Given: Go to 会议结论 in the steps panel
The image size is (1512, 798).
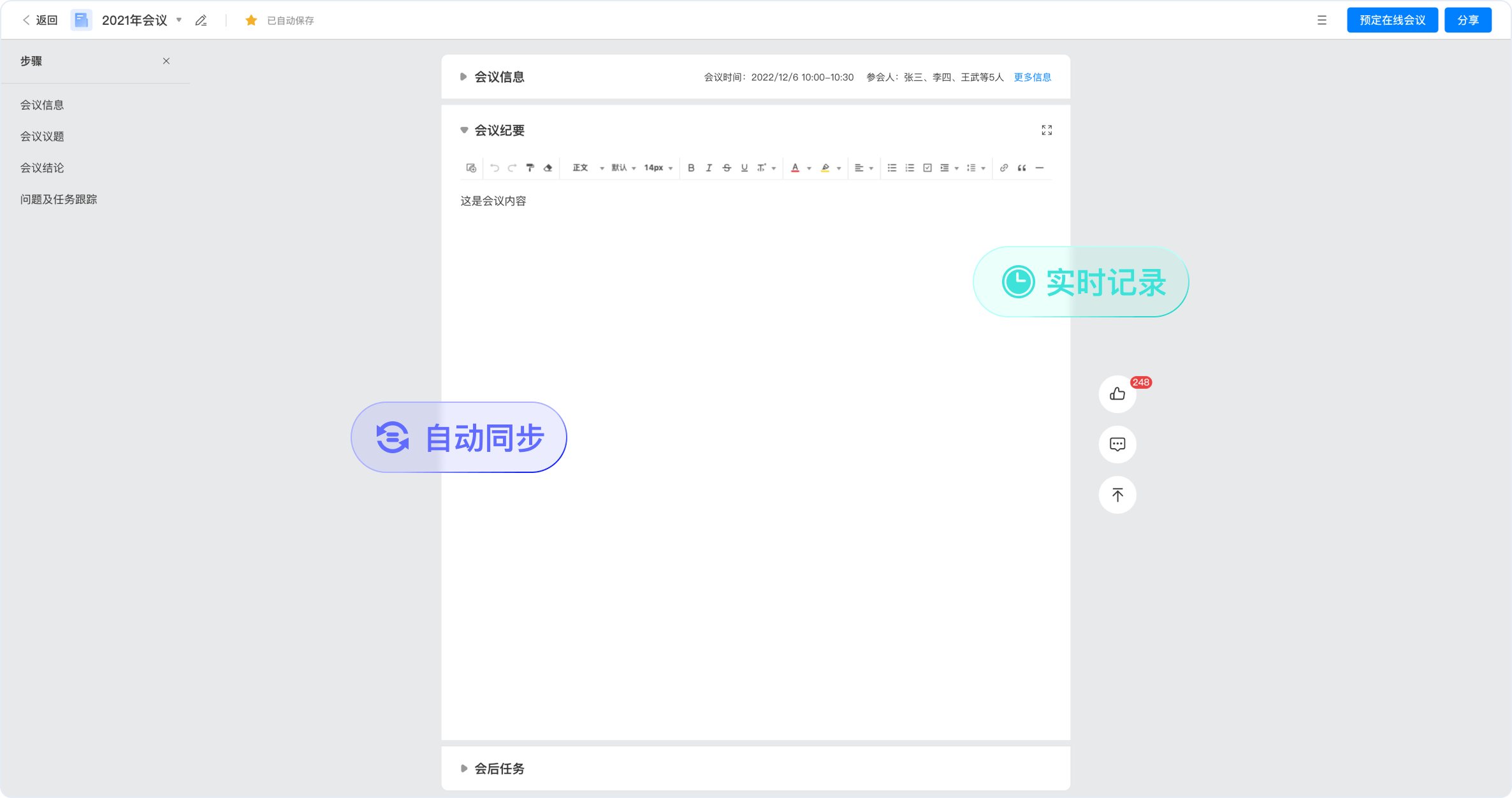Looking at the screenshot, I should [x=42, y=168].
